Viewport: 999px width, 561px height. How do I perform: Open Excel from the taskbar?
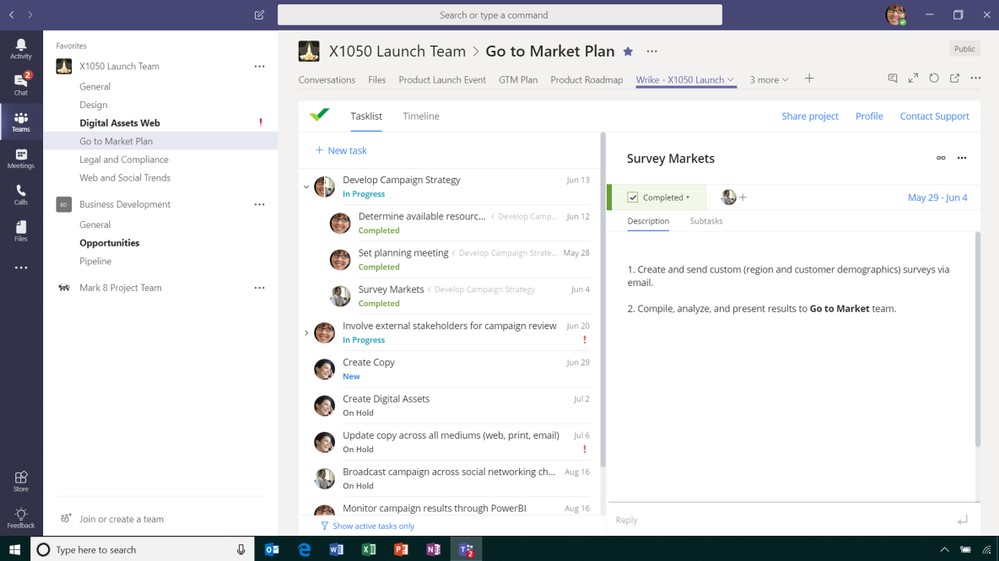[x=368, y=549]
